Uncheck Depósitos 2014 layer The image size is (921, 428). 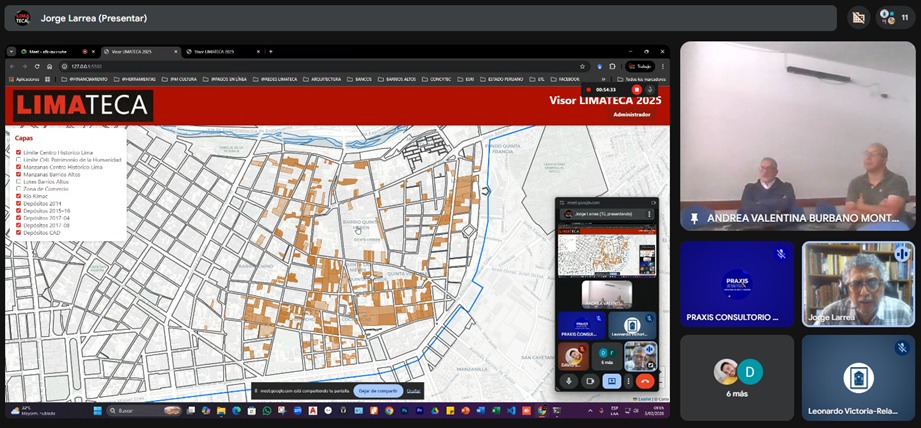[19, 204]
